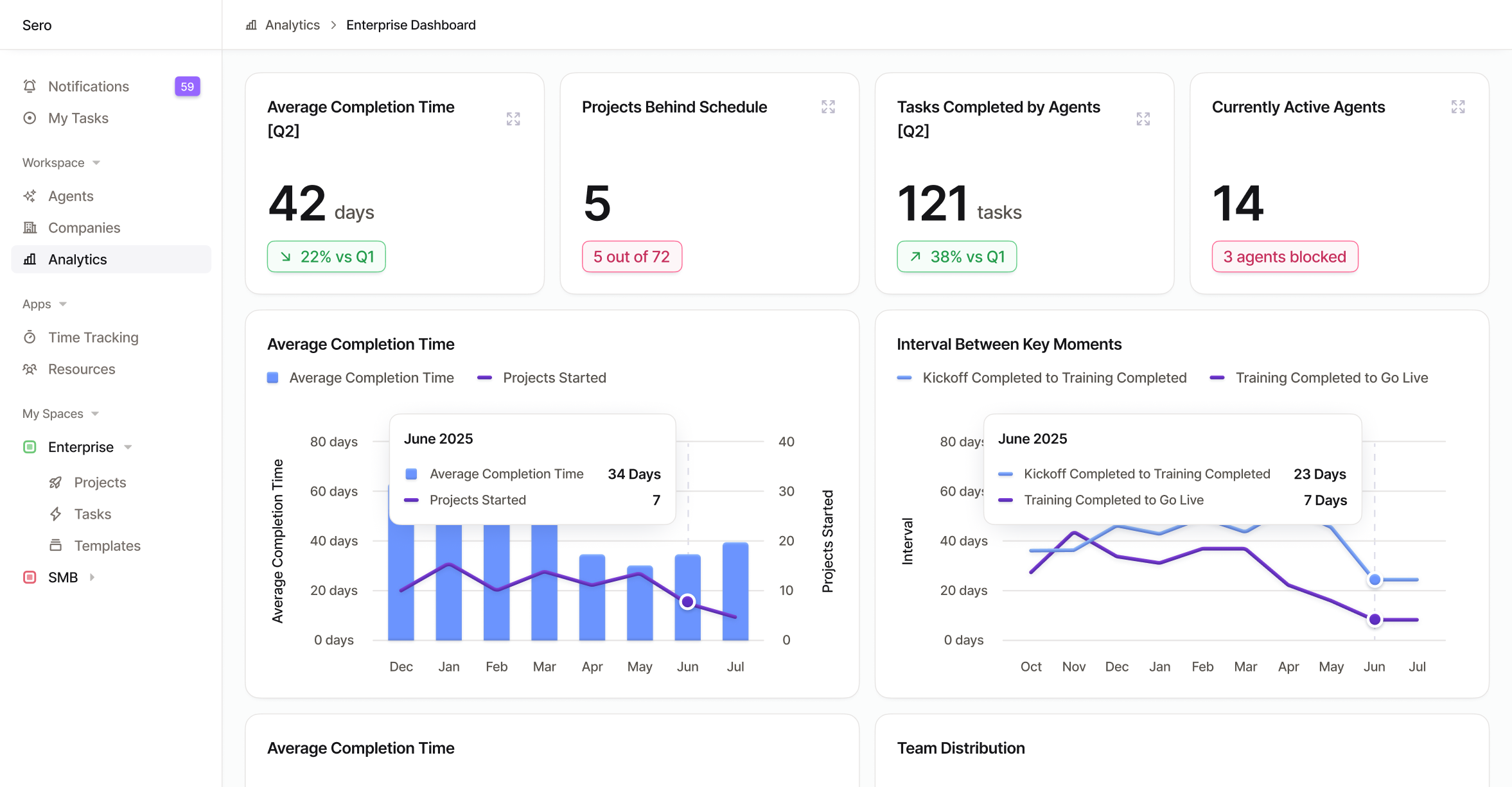Click the Notifications bell icon
This screenshot has height=787, width=1512.
30,86
